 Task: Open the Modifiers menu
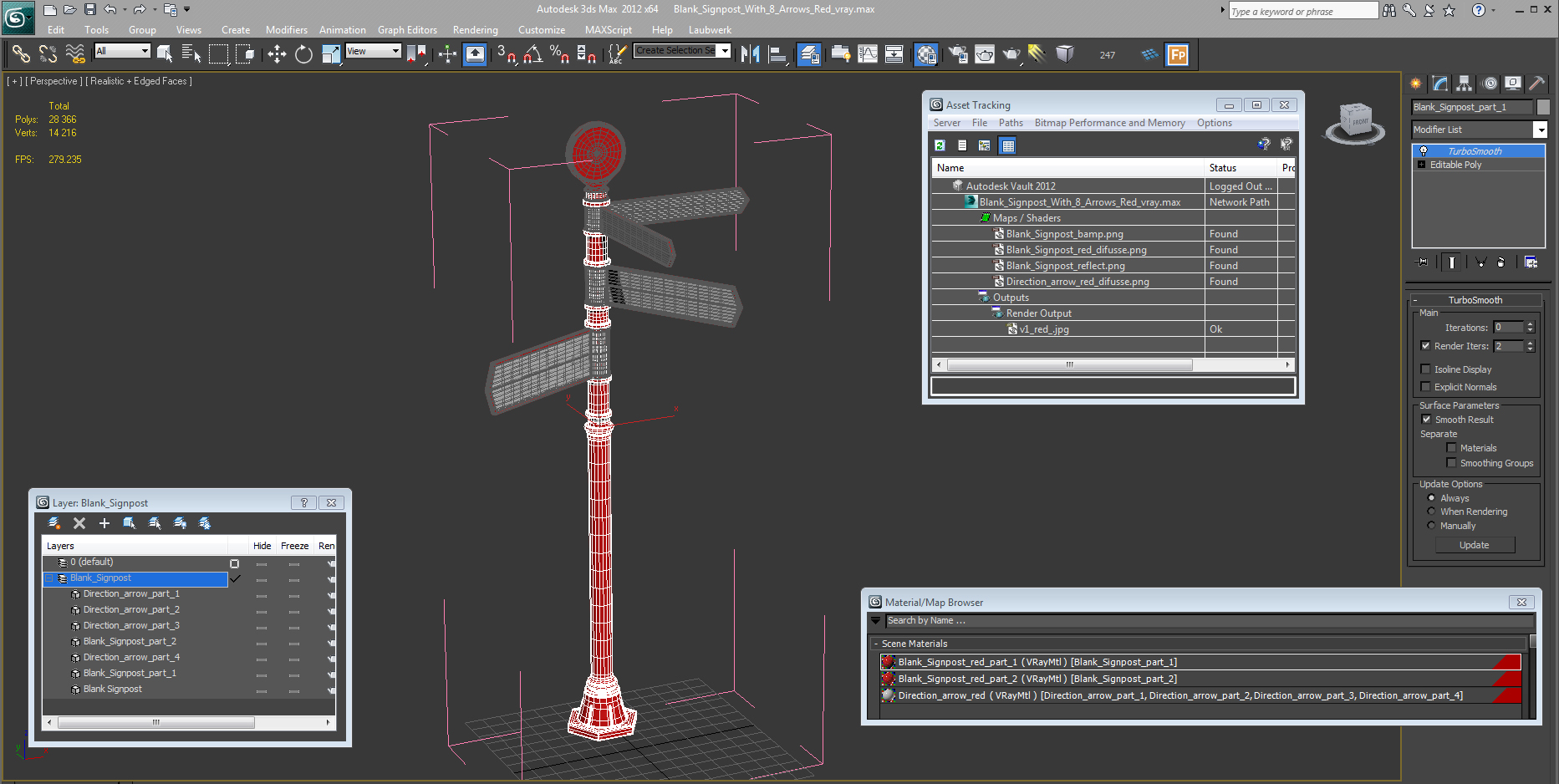tap(287, 30)
